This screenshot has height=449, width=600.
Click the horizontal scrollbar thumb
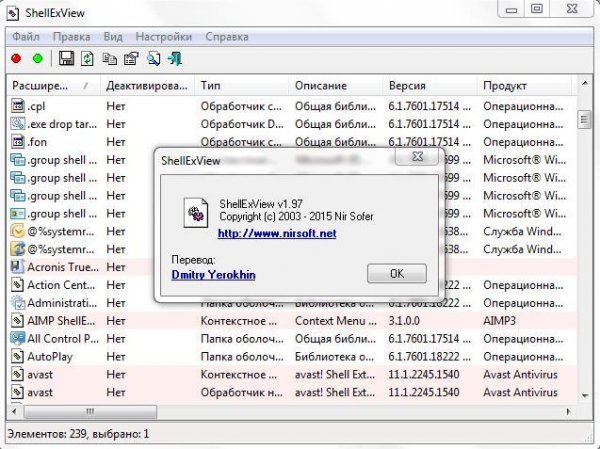pos(90,411)
